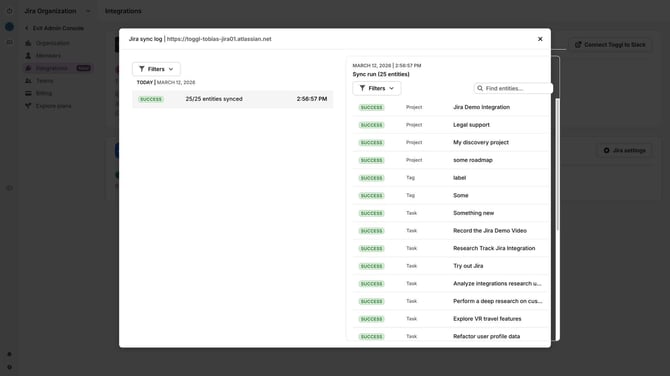
Task: Click the funnel icon in left Filters
Action: (142, 69)
